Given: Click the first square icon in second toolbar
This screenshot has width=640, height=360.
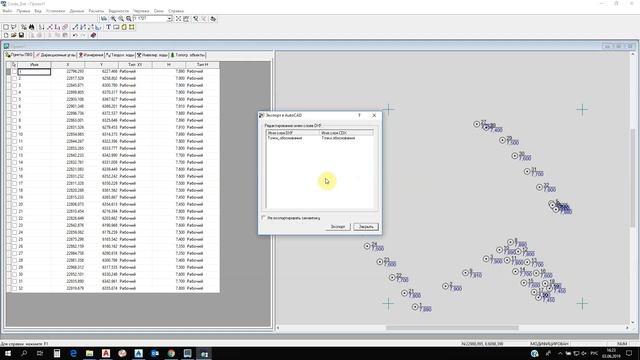Looking at the screenshot, I should pyautogui.click(x=6, y=27).
